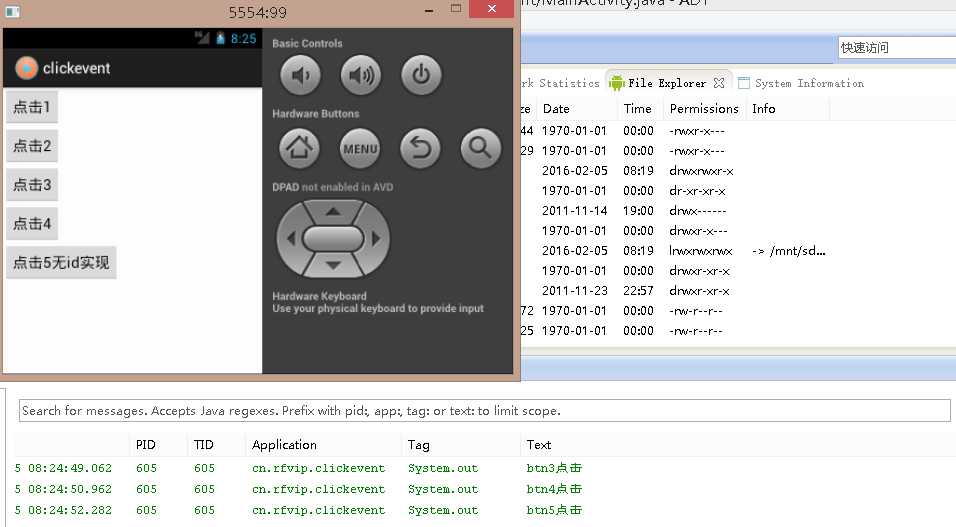956x527 pixels.
Task: Select file row dated 2011-11-23
Action: click(x=738, y=290)
